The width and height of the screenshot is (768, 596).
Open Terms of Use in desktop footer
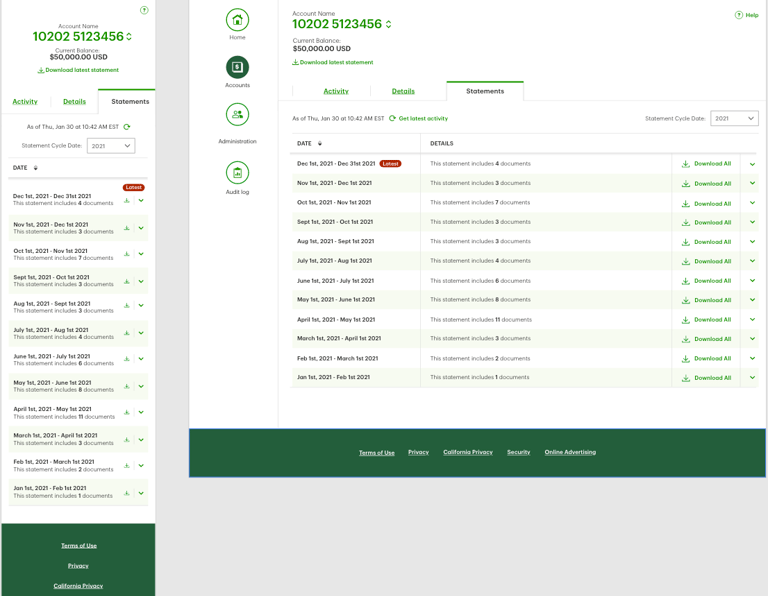[x=377, y=453]
